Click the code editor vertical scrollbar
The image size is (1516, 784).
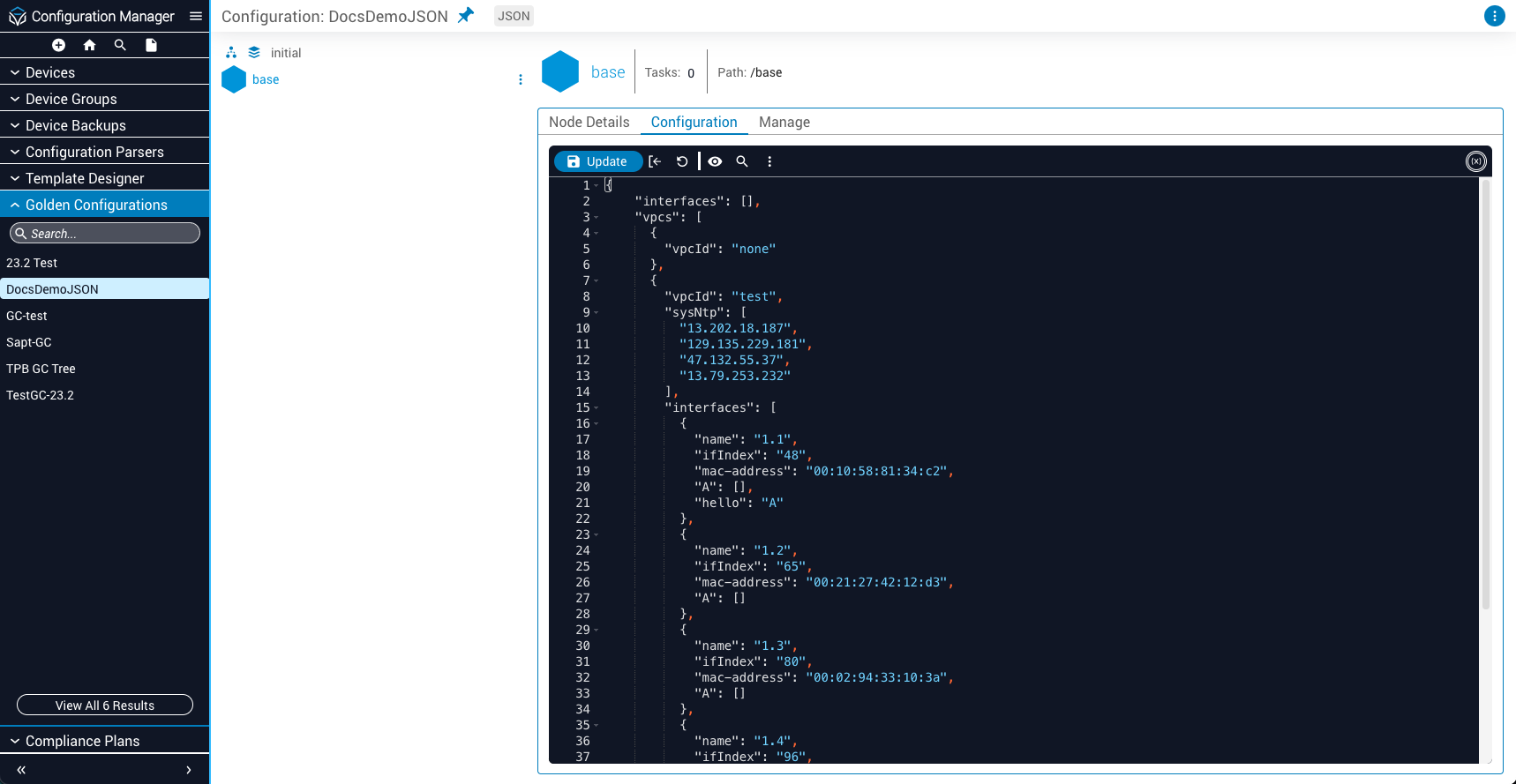click(1485, 397)
